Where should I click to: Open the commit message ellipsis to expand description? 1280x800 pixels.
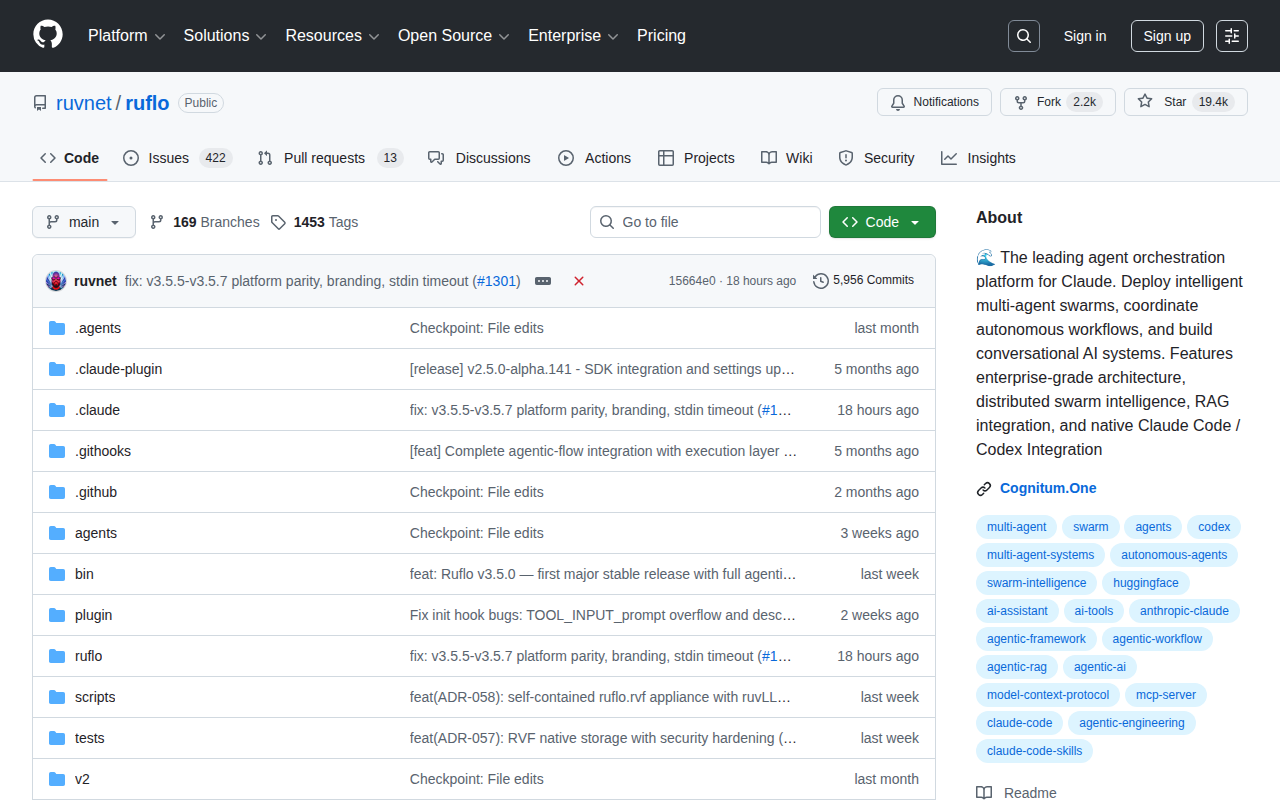(542, 281)
